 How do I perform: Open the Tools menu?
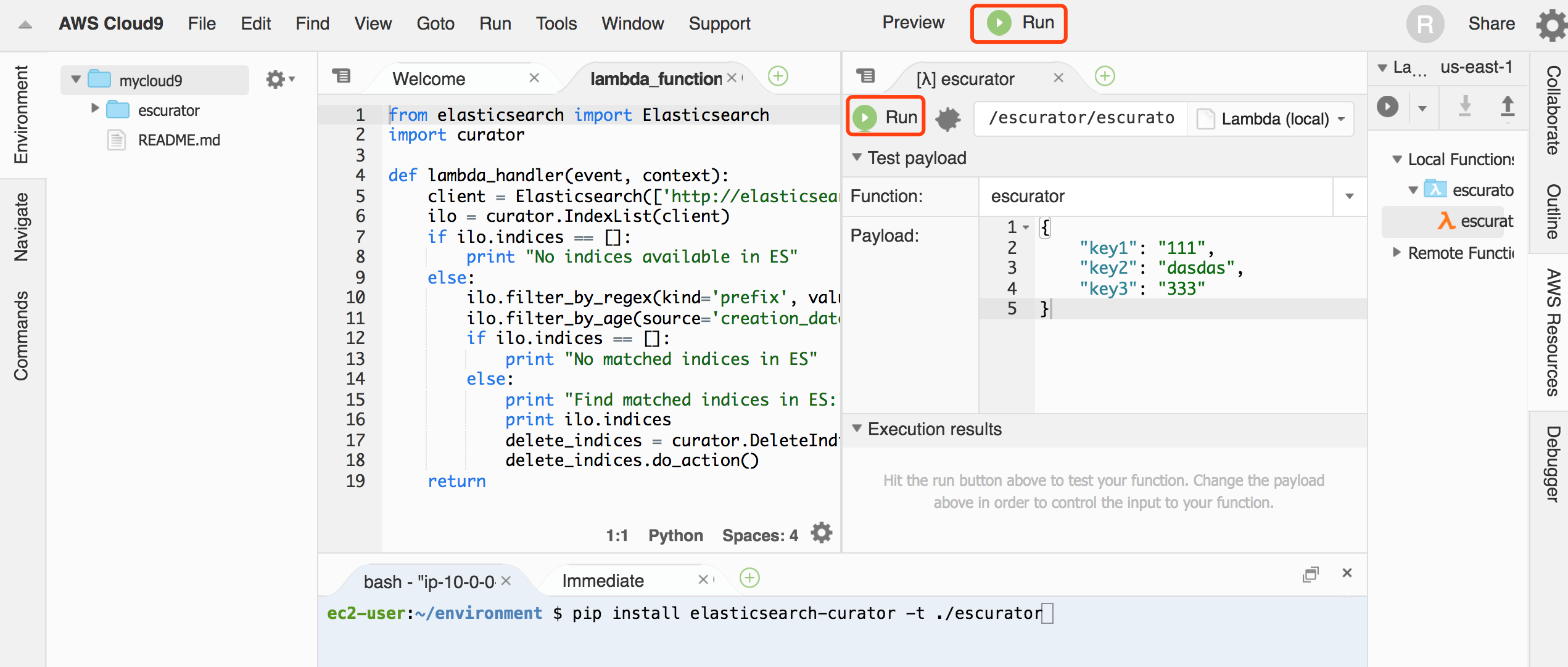pos(556,23)
